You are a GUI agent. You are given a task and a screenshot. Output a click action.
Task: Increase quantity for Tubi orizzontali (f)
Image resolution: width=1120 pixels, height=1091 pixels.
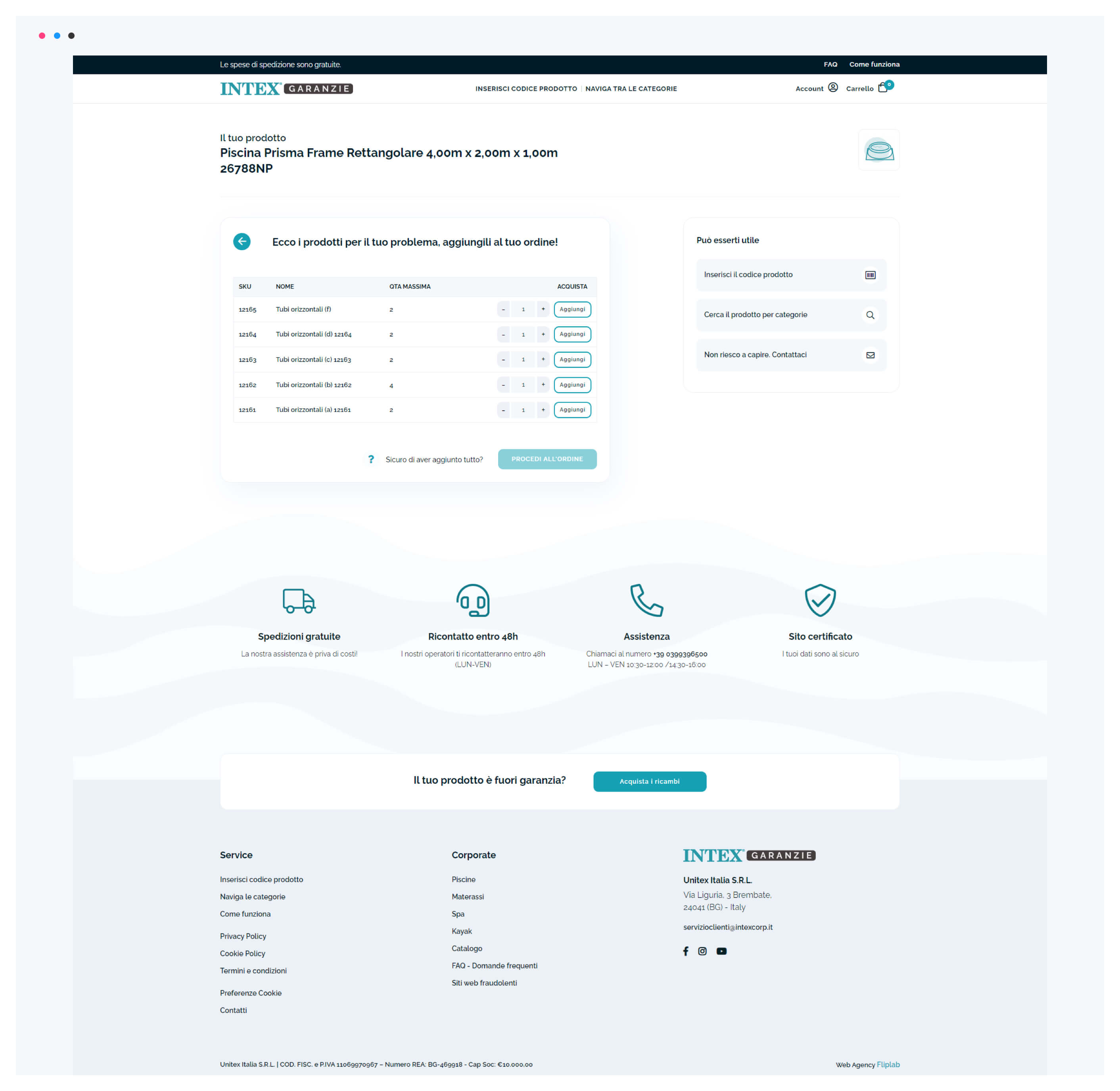(x=543, y=310)
